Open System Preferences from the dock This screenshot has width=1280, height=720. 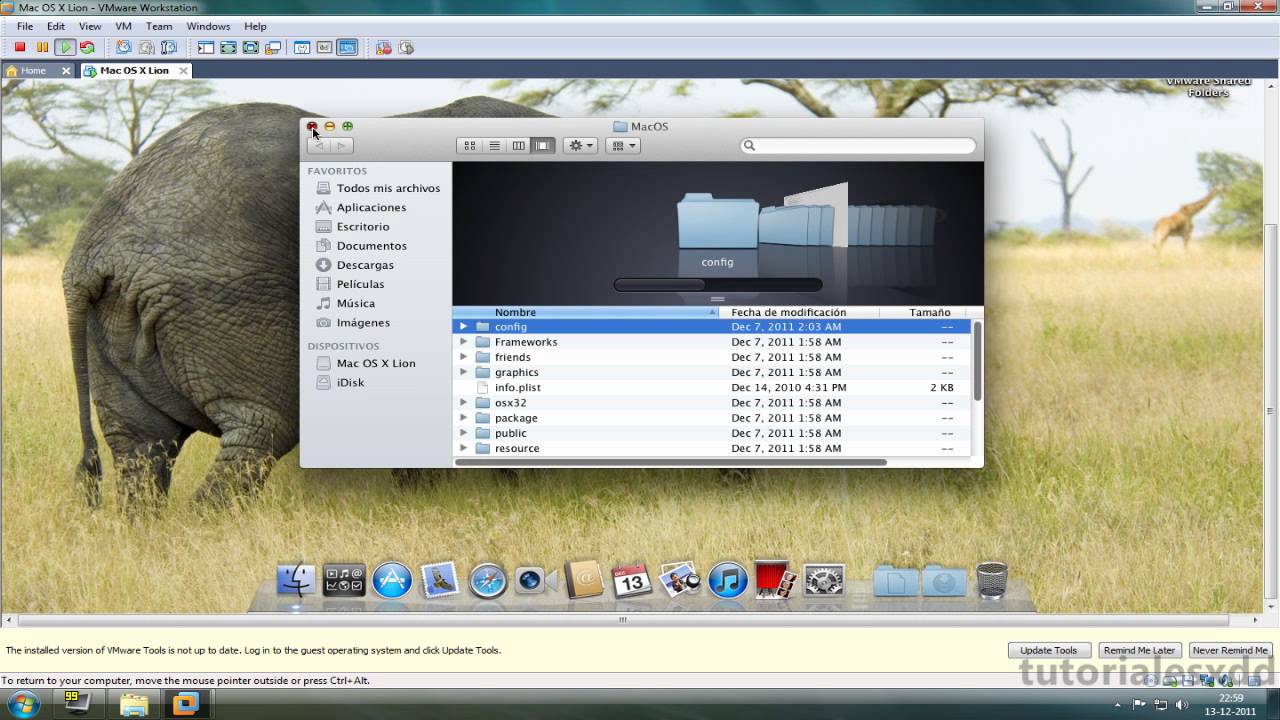pyautogui.click(x=824, y=580)
